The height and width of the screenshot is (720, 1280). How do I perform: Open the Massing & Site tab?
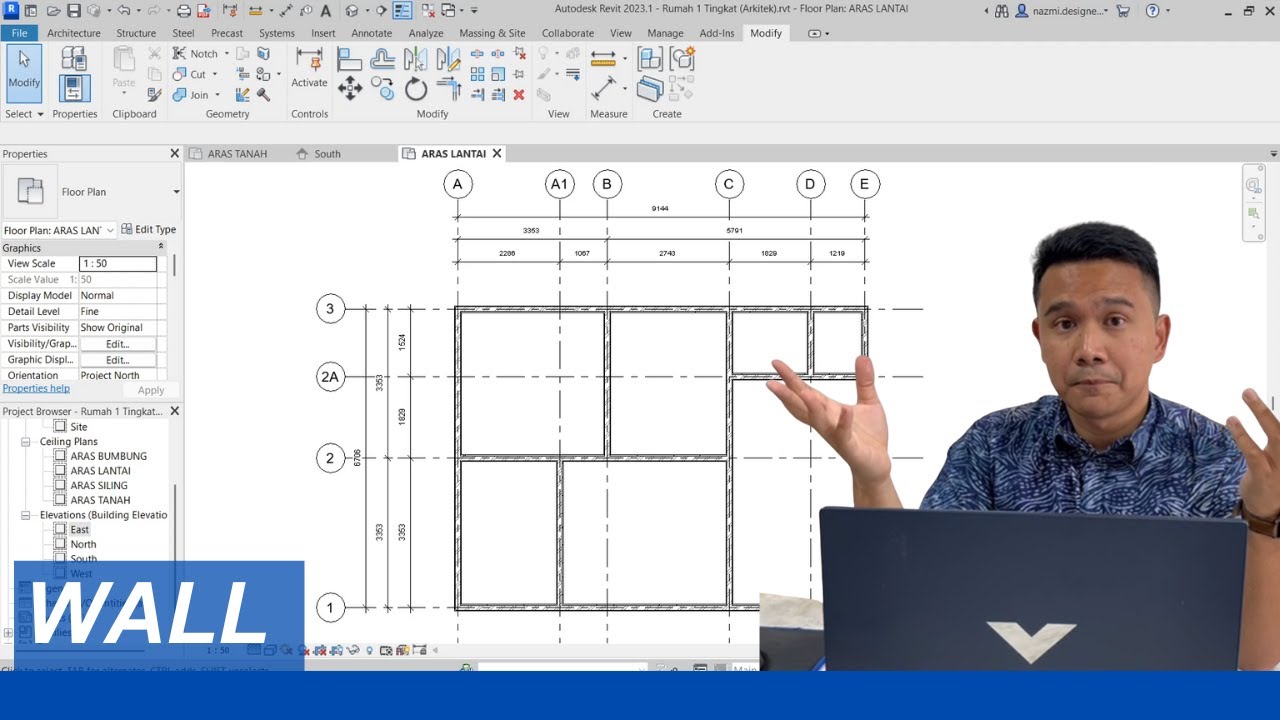[x=492, y=33]
